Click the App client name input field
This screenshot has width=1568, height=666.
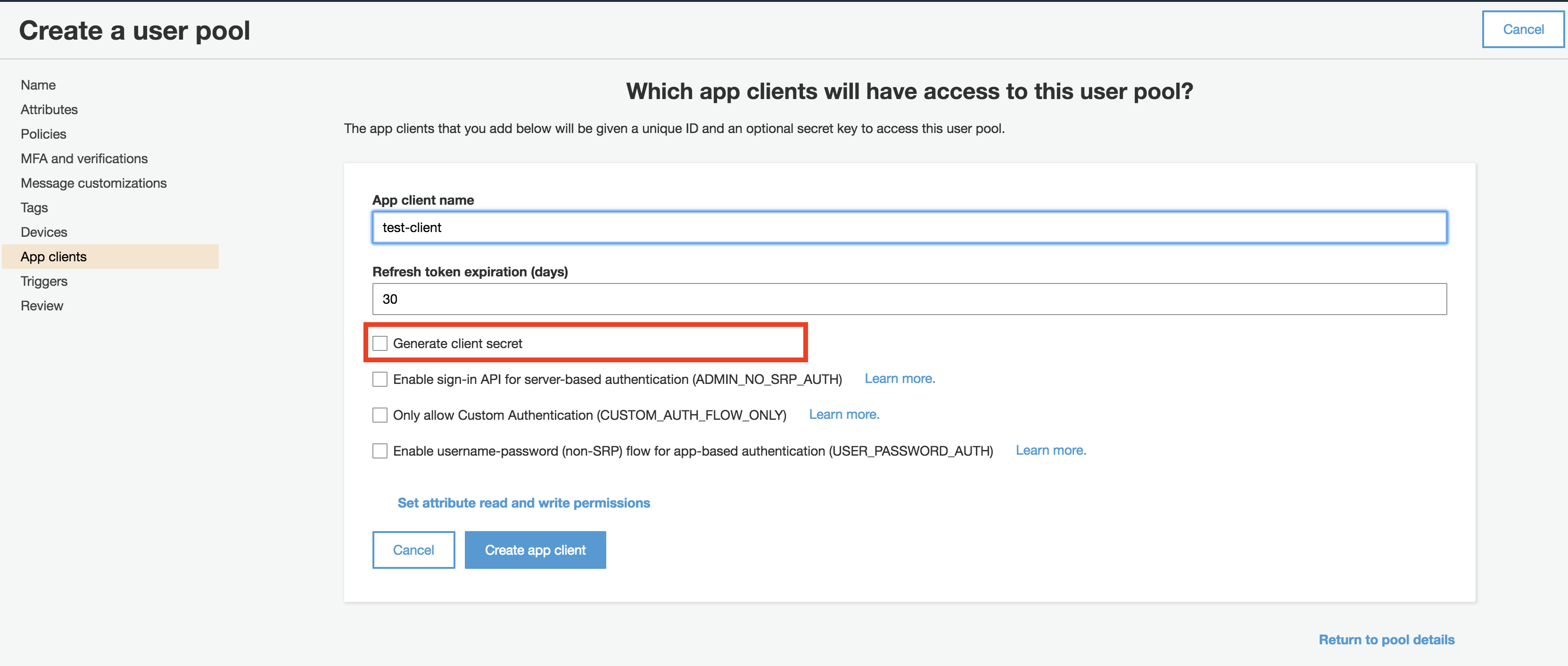click(x=908, y=227)
